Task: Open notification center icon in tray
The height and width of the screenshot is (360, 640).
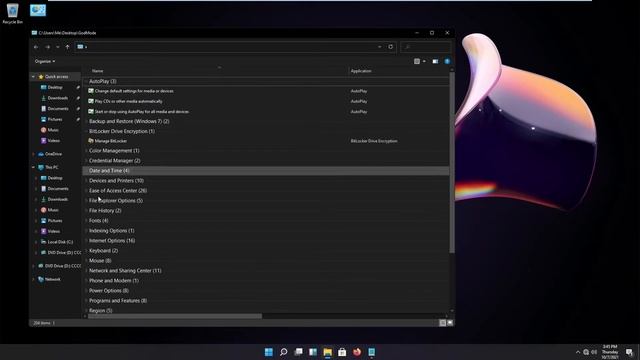Action: (629, 352)
